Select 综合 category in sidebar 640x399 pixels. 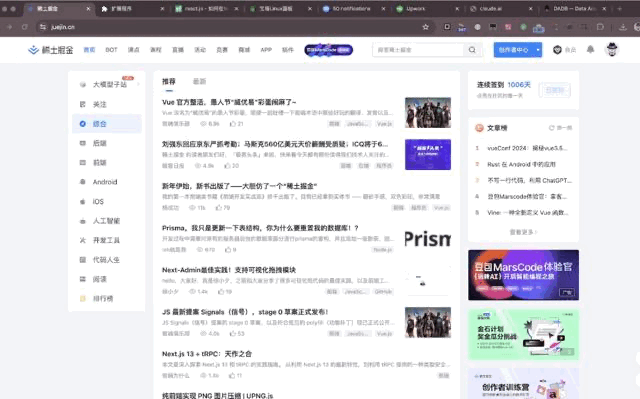pos(107,124)
